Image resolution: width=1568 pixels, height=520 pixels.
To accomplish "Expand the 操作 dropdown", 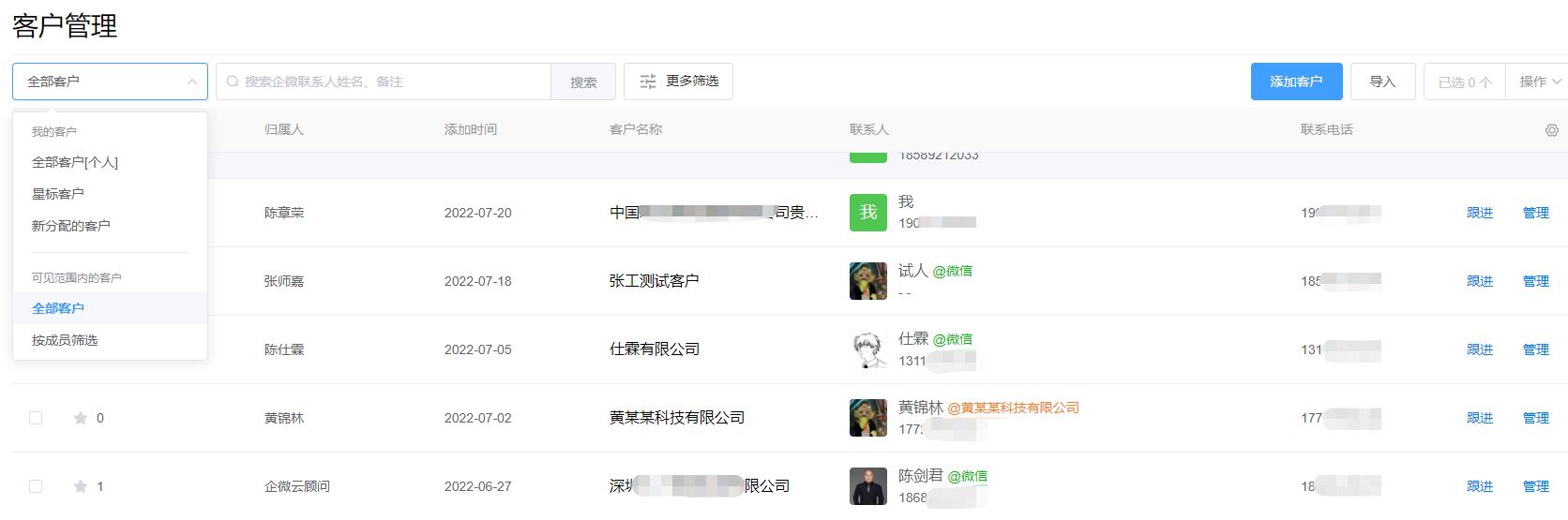I will tap(1539, 82).
